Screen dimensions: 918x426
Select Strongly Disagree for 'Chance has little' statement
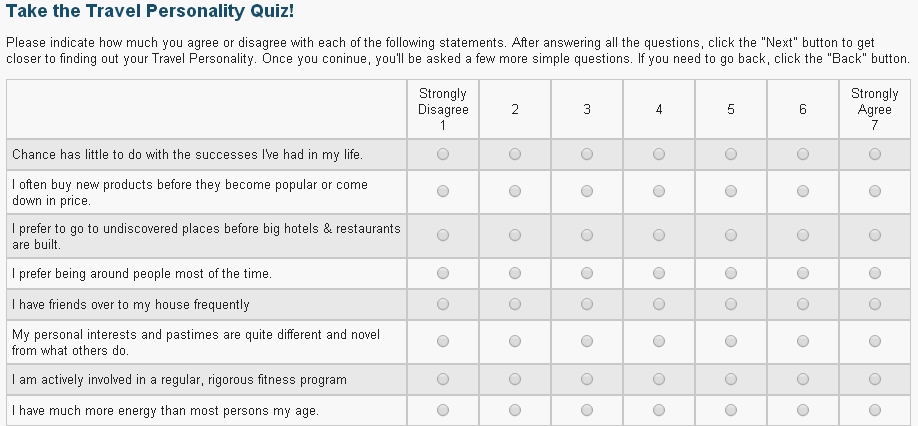[443, 154]
